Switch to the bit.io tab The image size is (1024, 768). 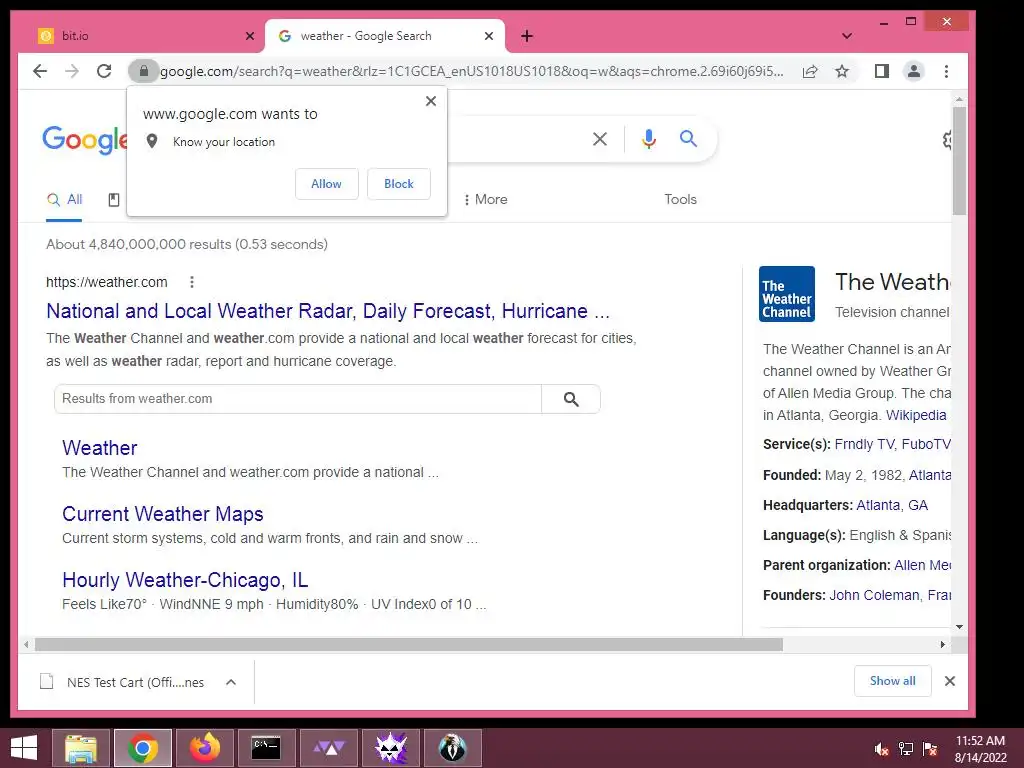pyautogui.click(x=144, y=36)
